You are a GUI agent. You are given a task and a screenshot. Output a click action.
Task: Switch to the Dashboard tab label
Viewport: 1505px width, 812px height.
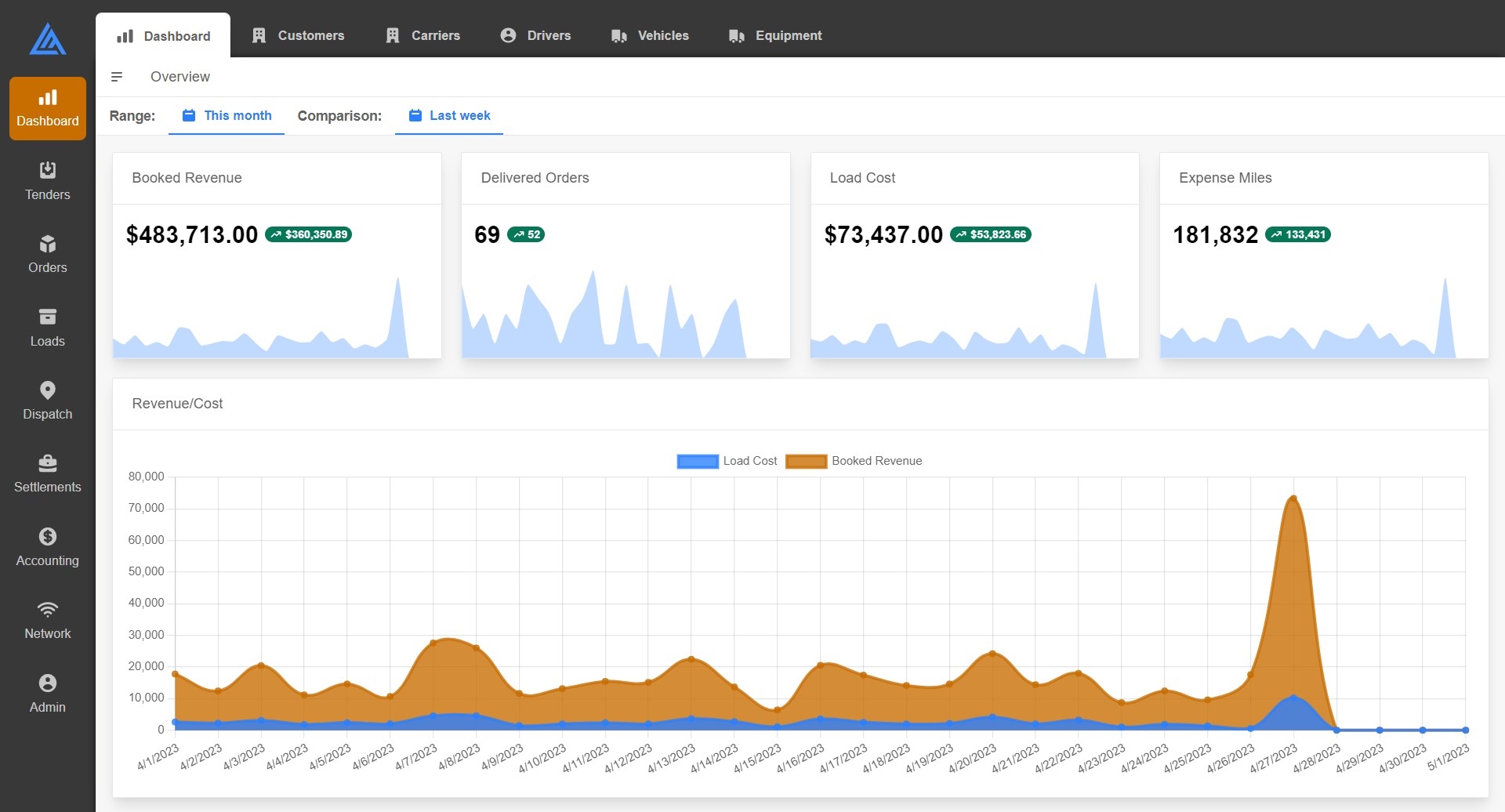pyautogui.click(x=177, y=36)
